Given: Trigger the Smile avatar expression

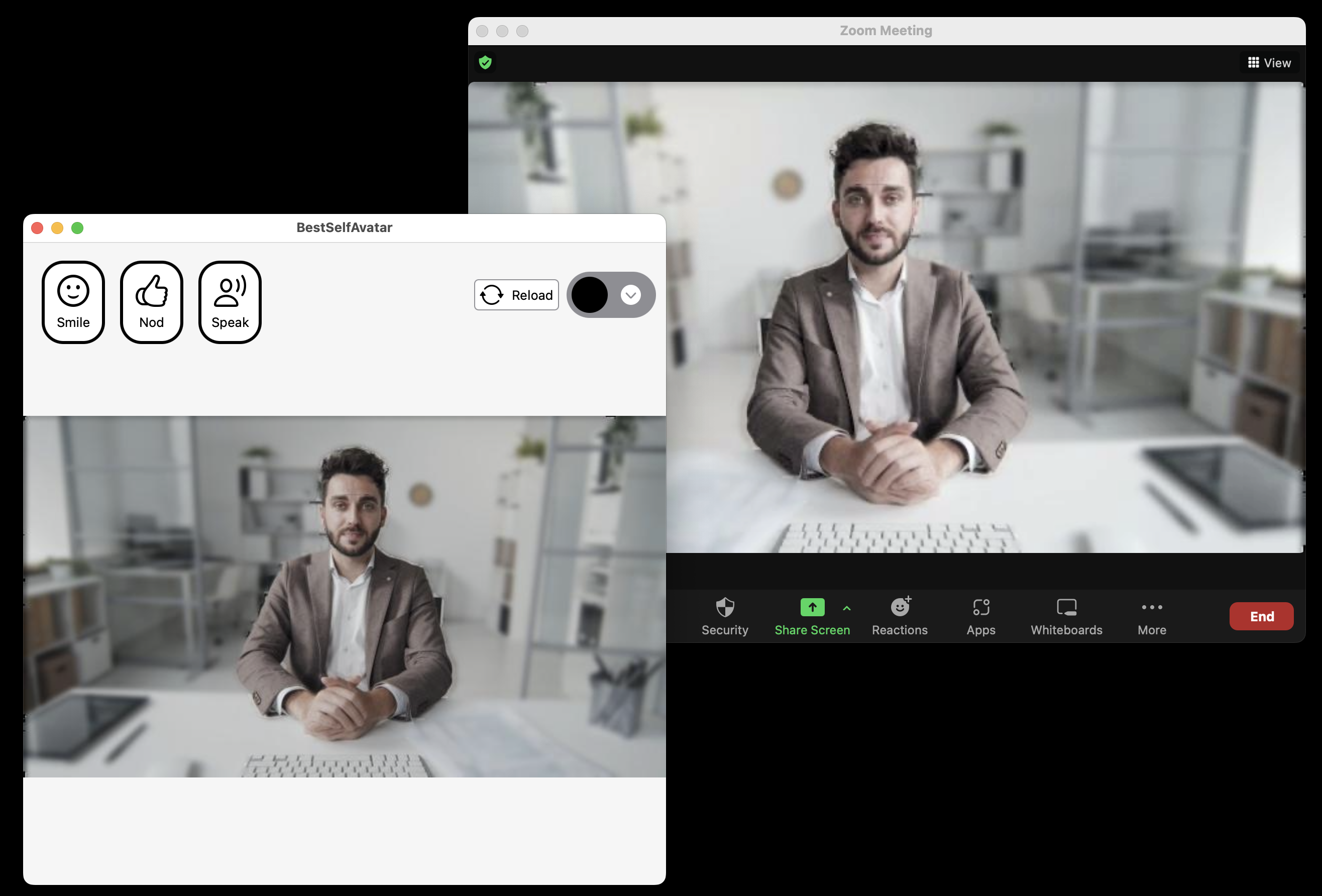Looking at the screenshot, I should tap(73, 302).
